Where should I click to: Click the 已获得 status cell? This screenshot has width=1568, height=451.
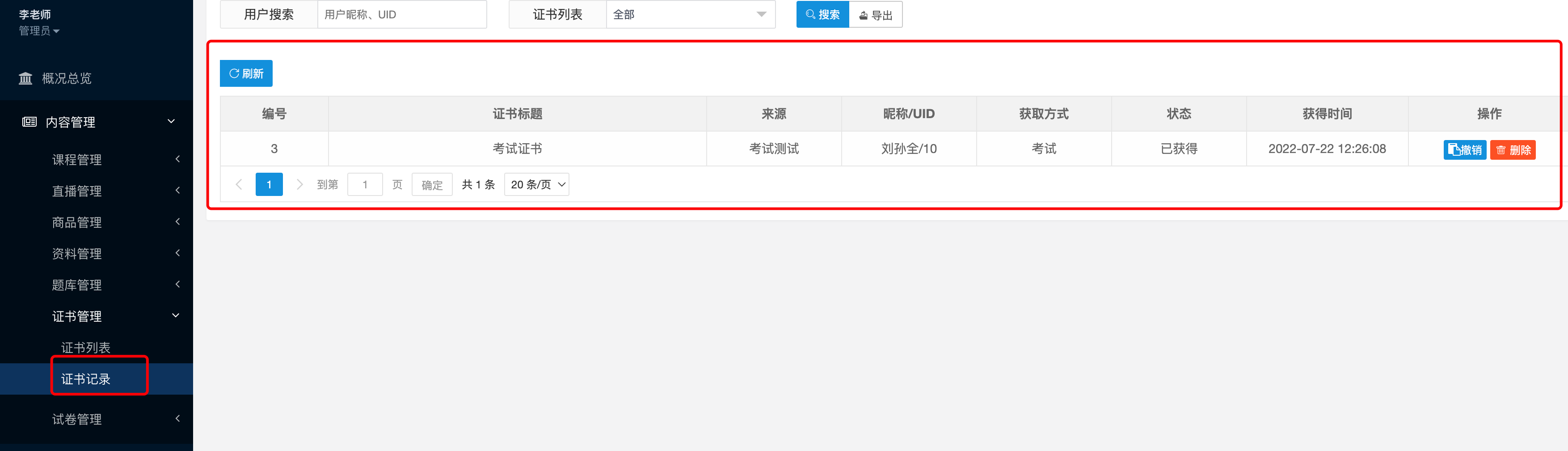click(x=1178, y=149)
